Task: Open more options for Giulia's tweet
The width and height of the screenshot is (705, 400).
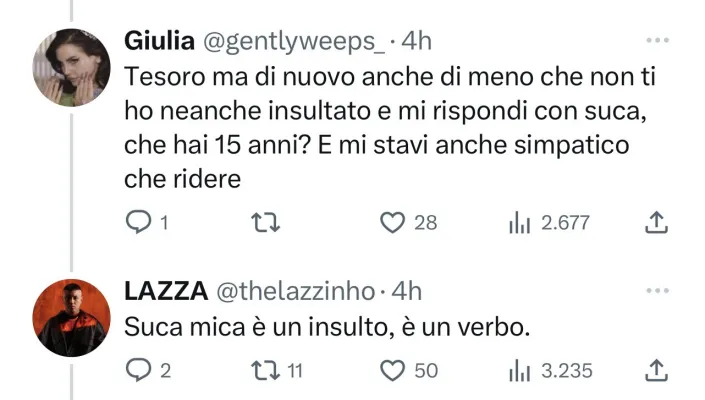Action: tap(657, 41)
